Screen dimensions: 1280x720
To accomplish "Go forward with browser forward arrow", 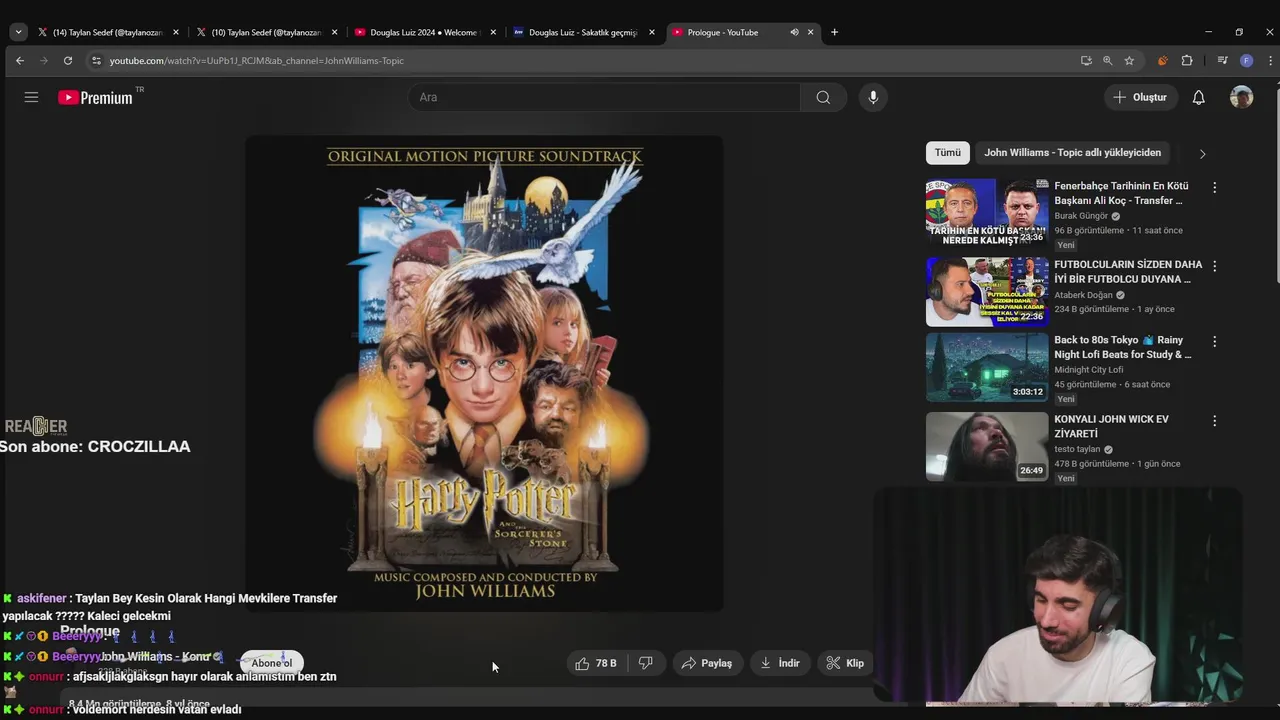I will [44, 61].
